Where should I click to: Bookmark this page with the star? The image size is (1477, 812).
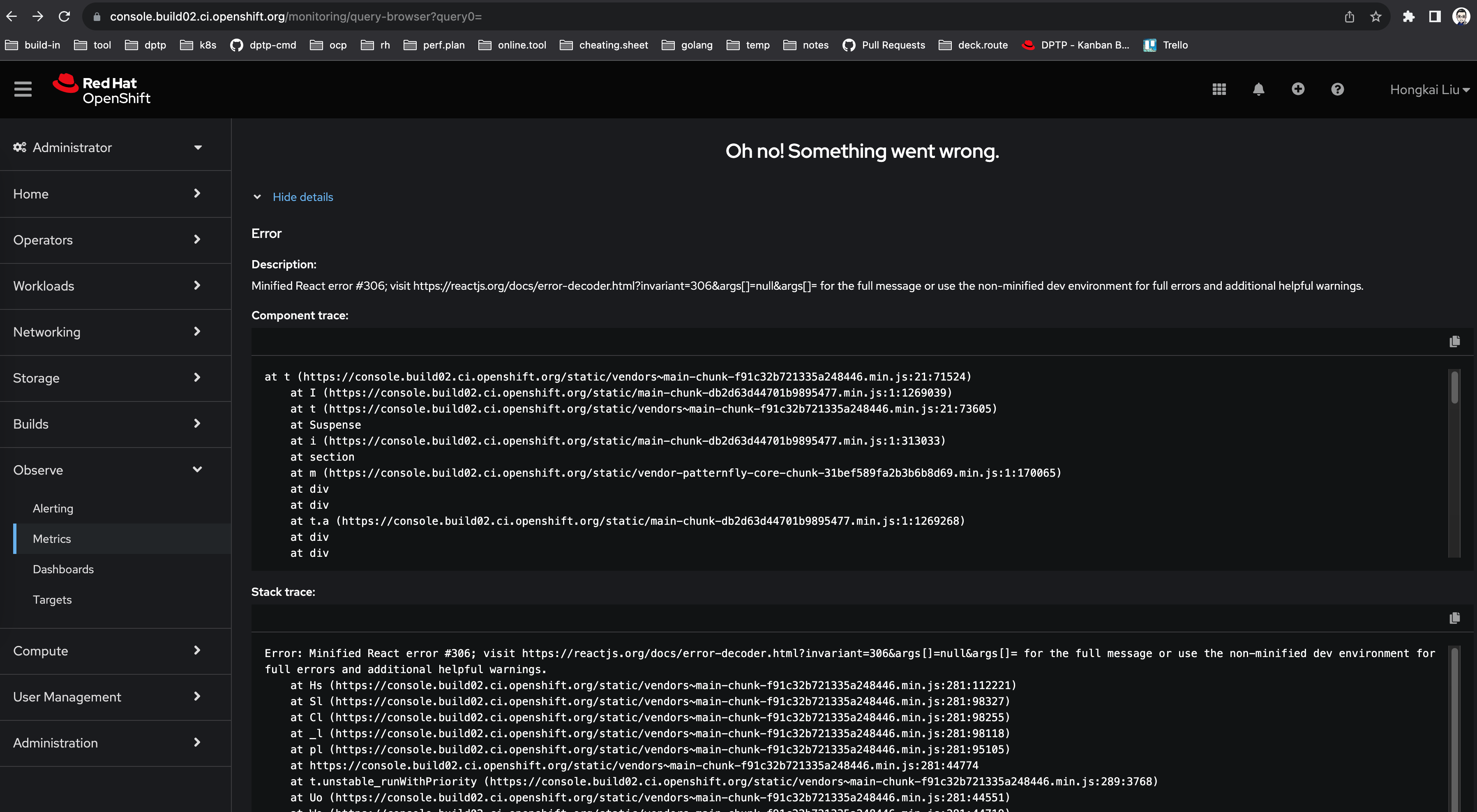pyautogui.click(x=1375, y=16)
